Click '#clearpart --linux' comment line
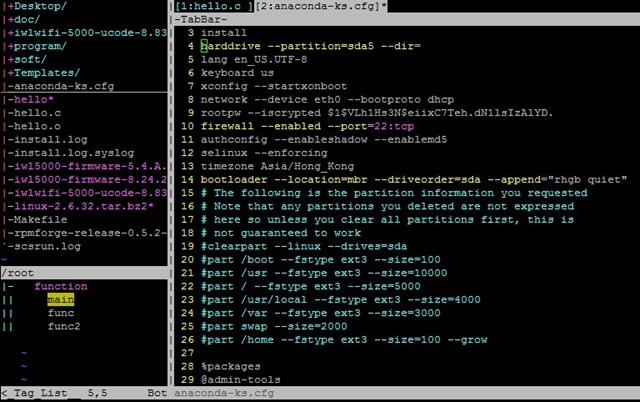Screen dimensions: 640x402 (304, 247)
